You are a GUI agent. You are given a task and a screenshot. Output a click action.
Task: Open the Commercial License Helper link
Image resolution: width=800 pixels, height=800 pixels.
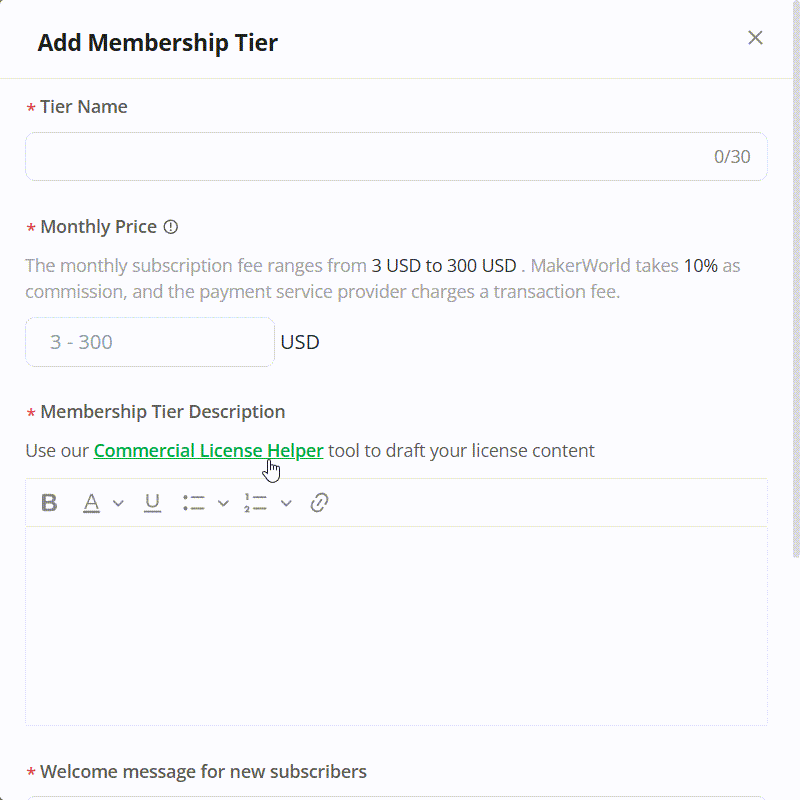208,451
